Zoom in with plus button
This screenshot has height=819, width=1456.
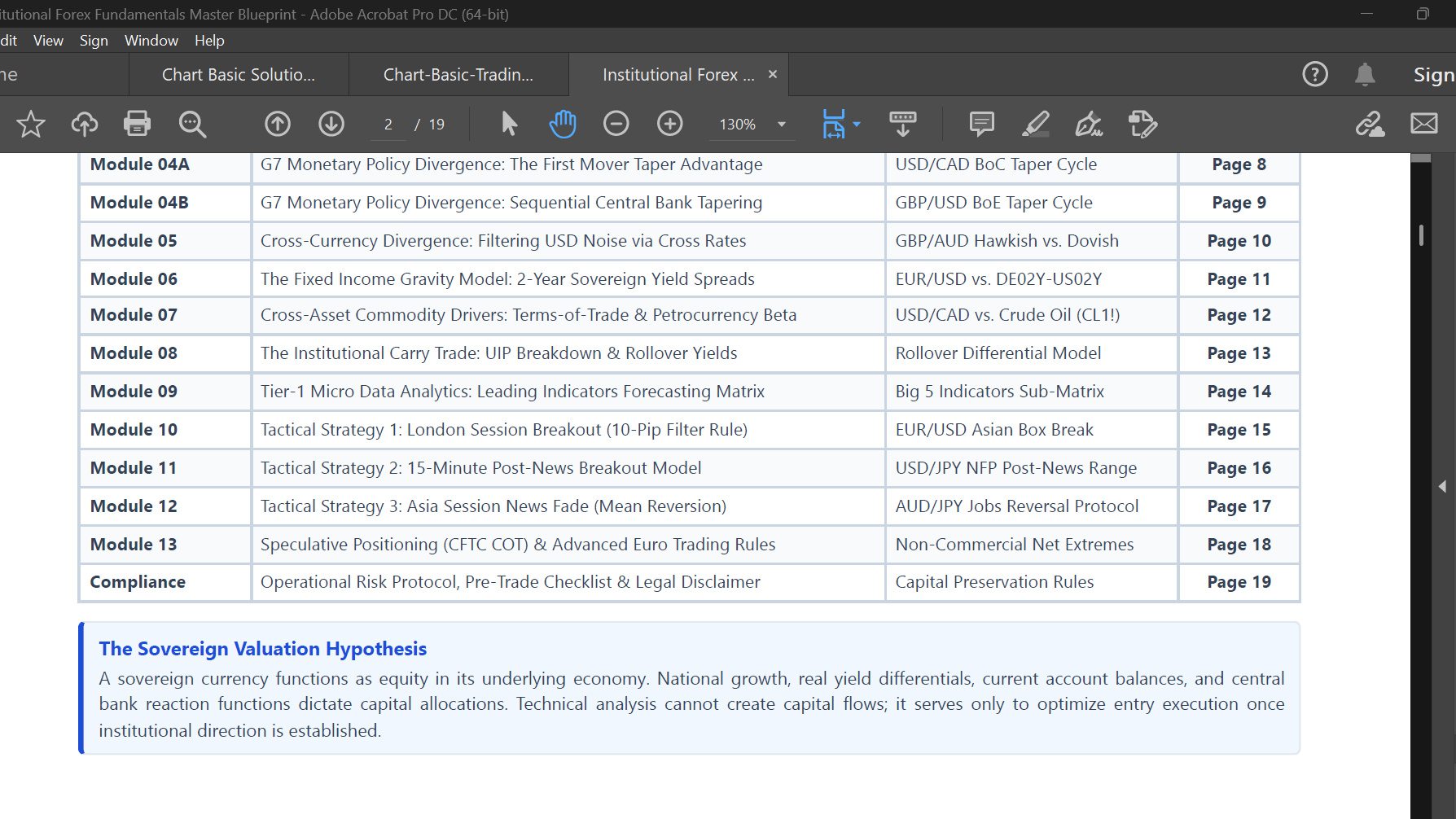click(670, 124)
